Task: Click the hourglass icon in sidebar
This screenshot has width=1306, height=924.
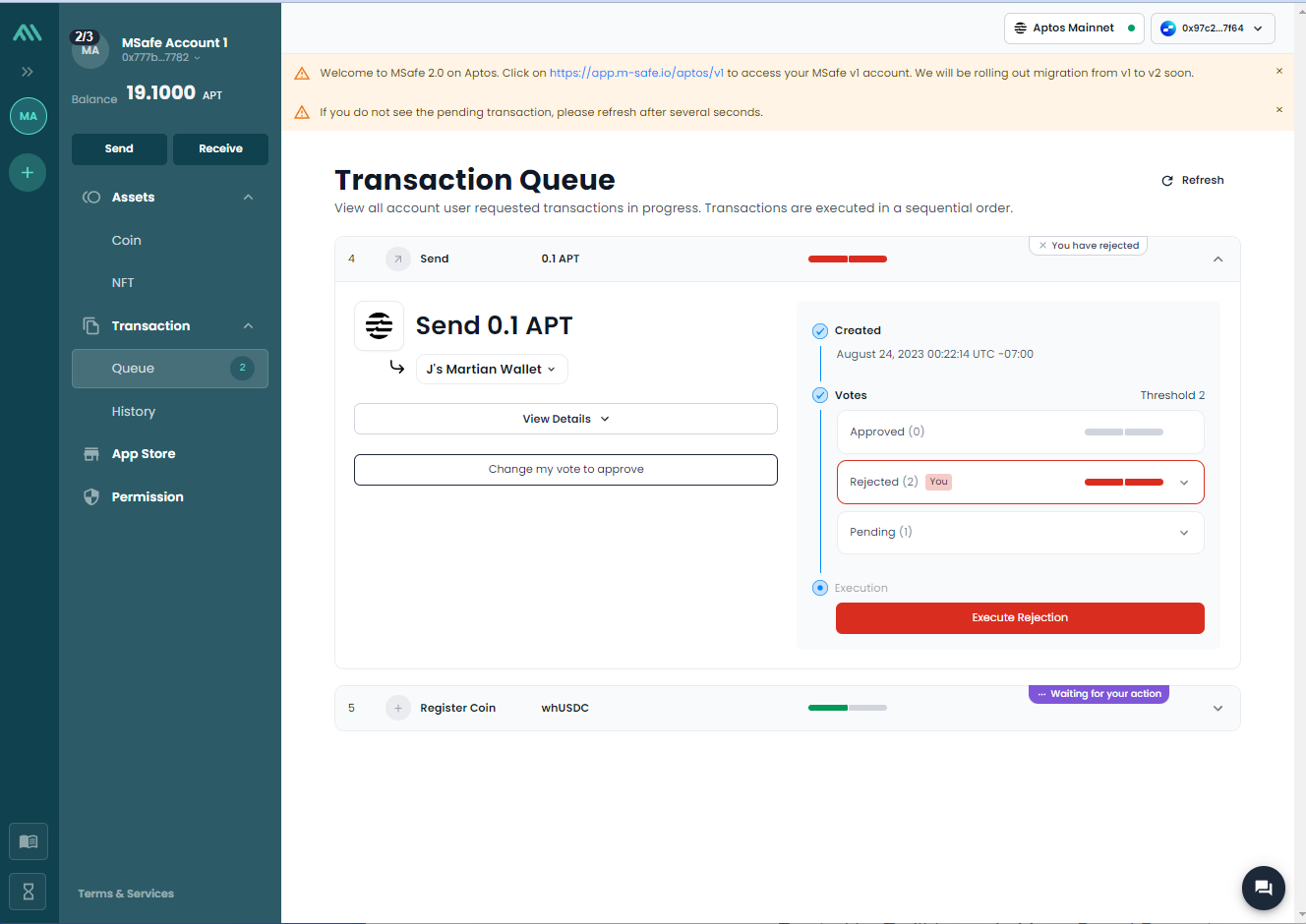Action: click(x=29, y=892)
